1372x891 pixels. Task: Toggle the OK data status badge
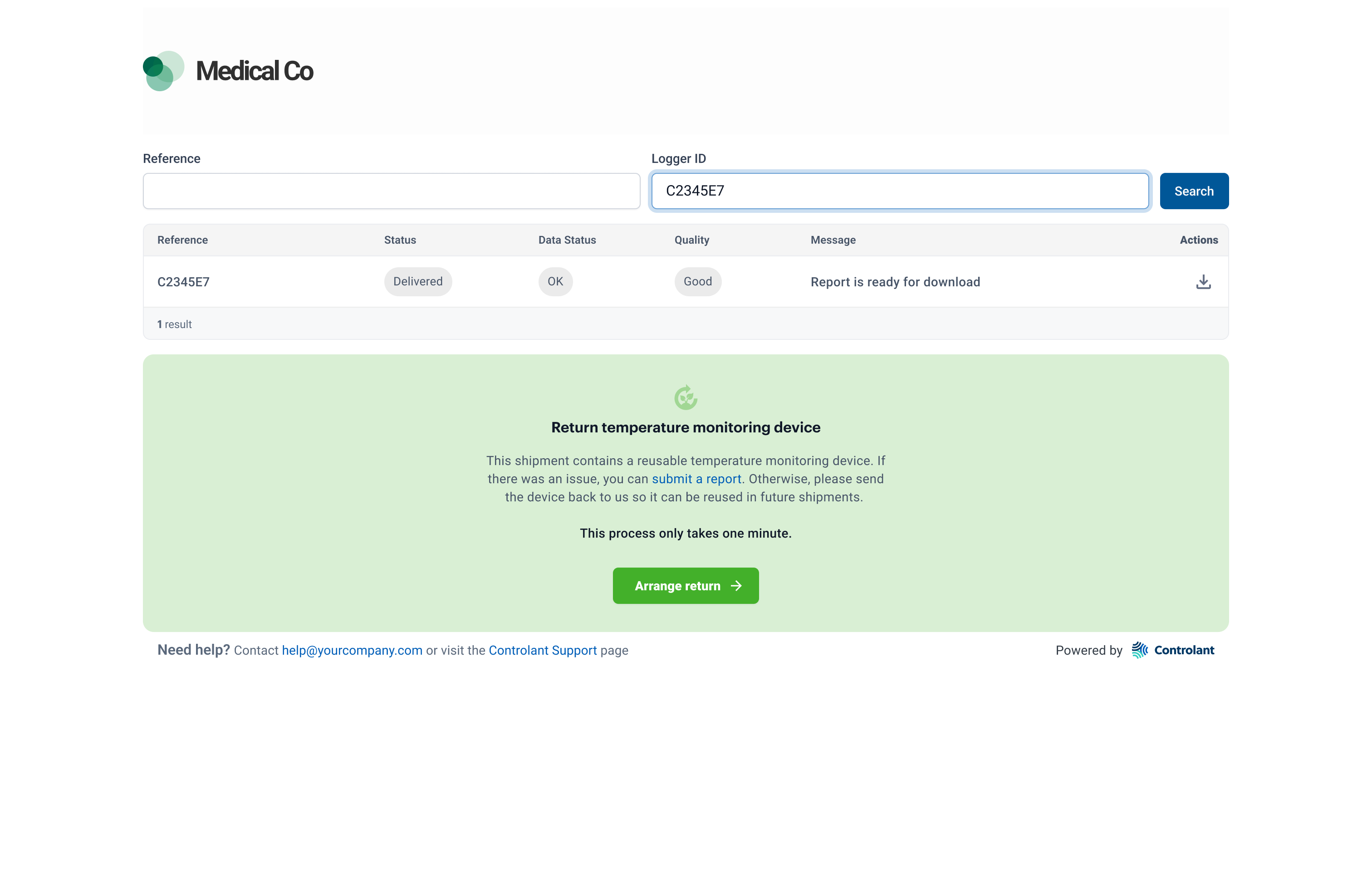(x=556, y=281)
